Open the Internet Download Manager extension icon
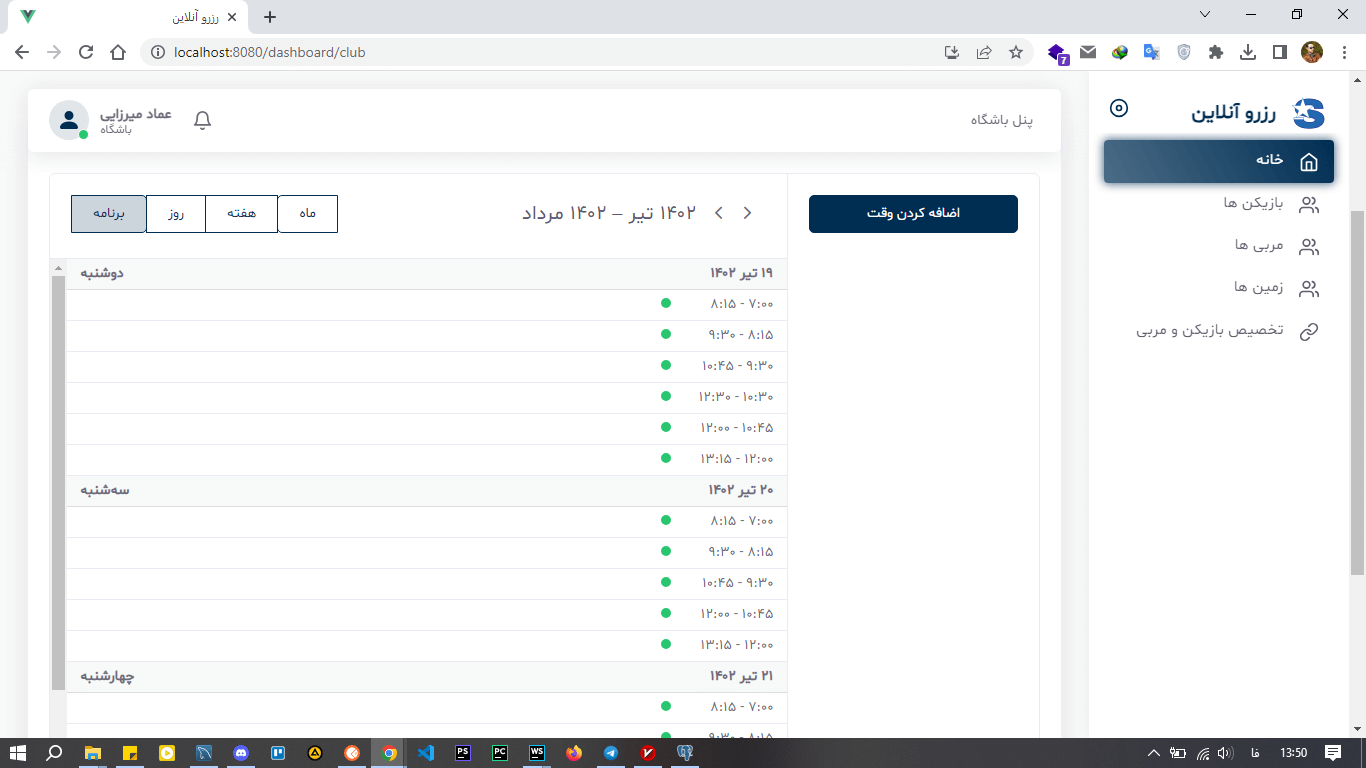The height and width of the screenshot is (768, 1366). [x=1120, y=52]
